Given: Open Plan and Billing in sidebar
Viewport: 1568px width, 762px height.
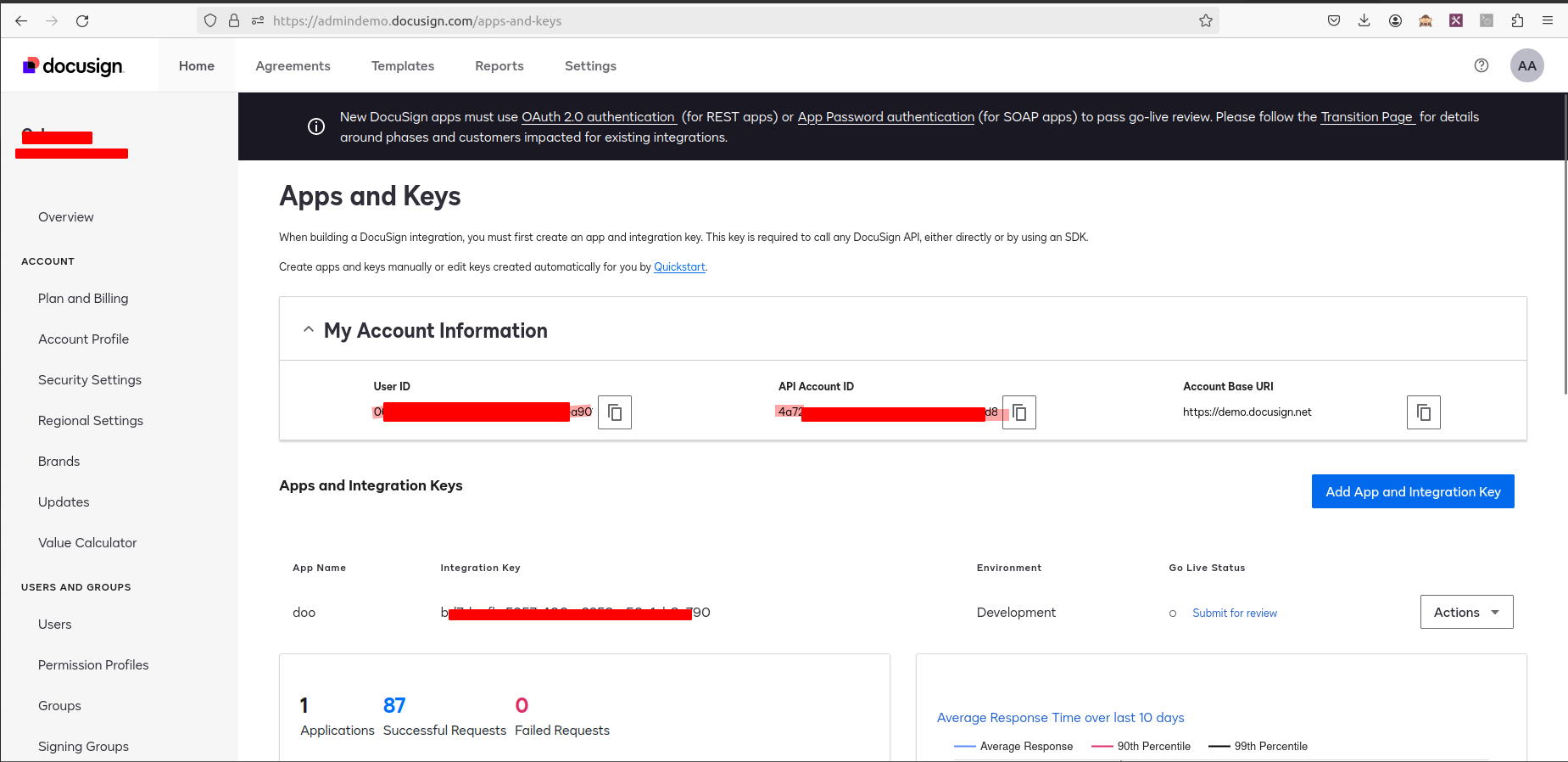Looking at the screenshot, I should [x=83, y=299].
